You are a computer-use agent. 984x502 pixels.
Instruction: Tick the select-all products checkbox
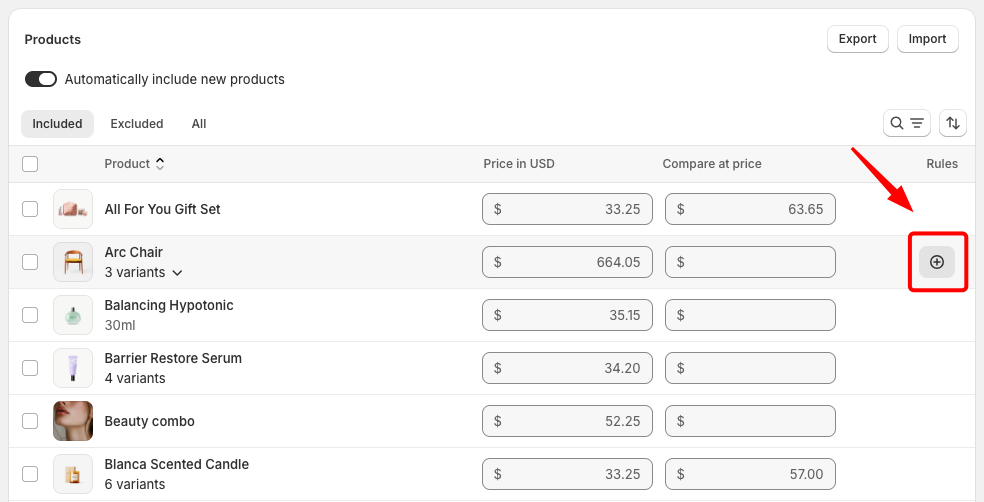30,164
